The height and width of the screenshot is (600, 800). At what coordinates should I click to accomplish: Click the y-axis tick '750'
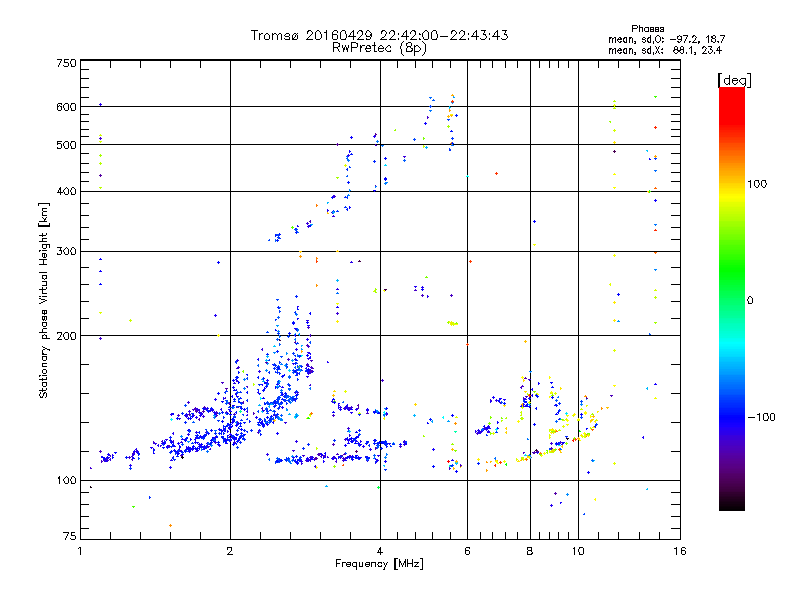pyautogui.click(x=66, y=63)
